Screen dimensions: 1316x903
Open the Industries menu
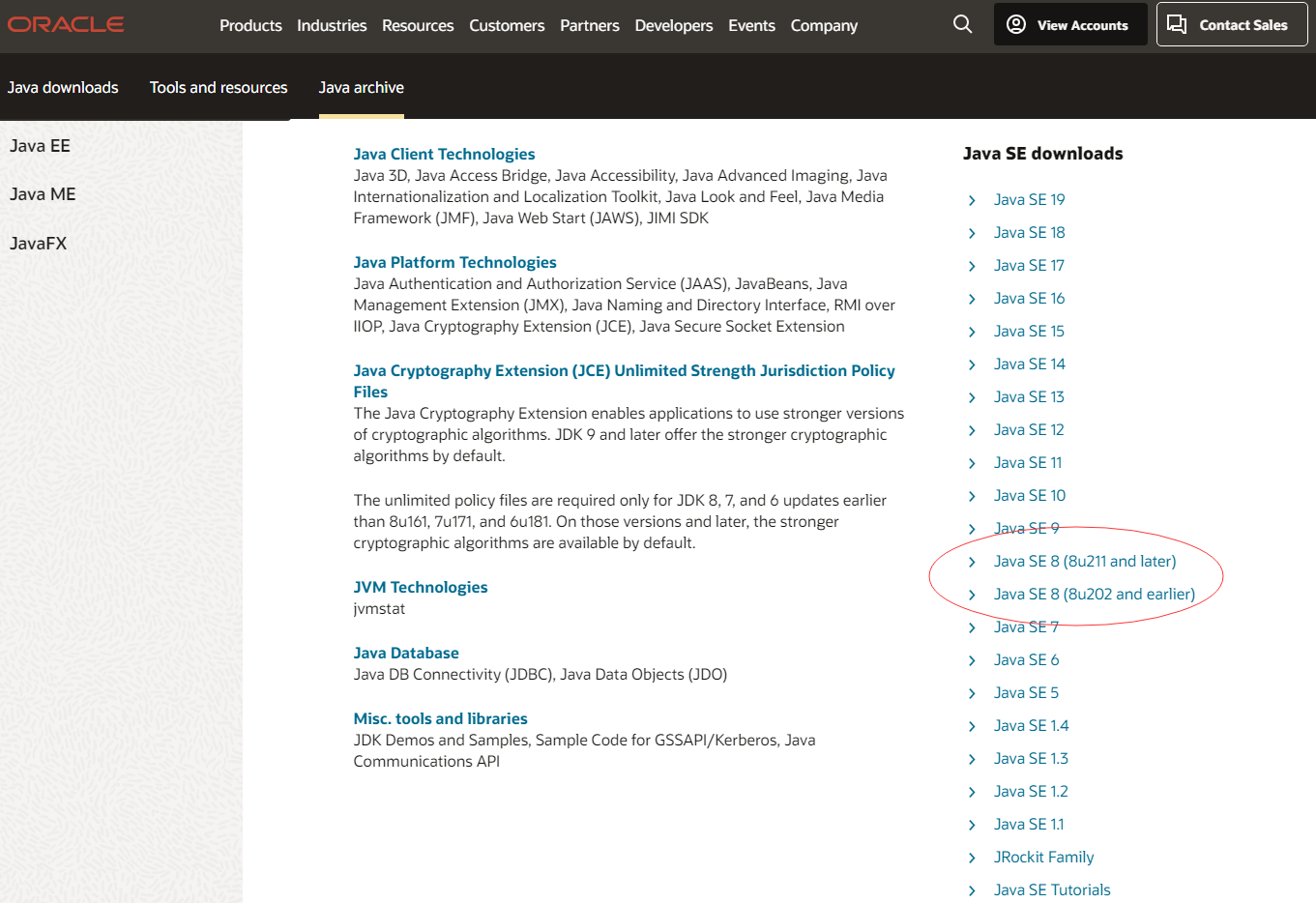coord(332,25)
